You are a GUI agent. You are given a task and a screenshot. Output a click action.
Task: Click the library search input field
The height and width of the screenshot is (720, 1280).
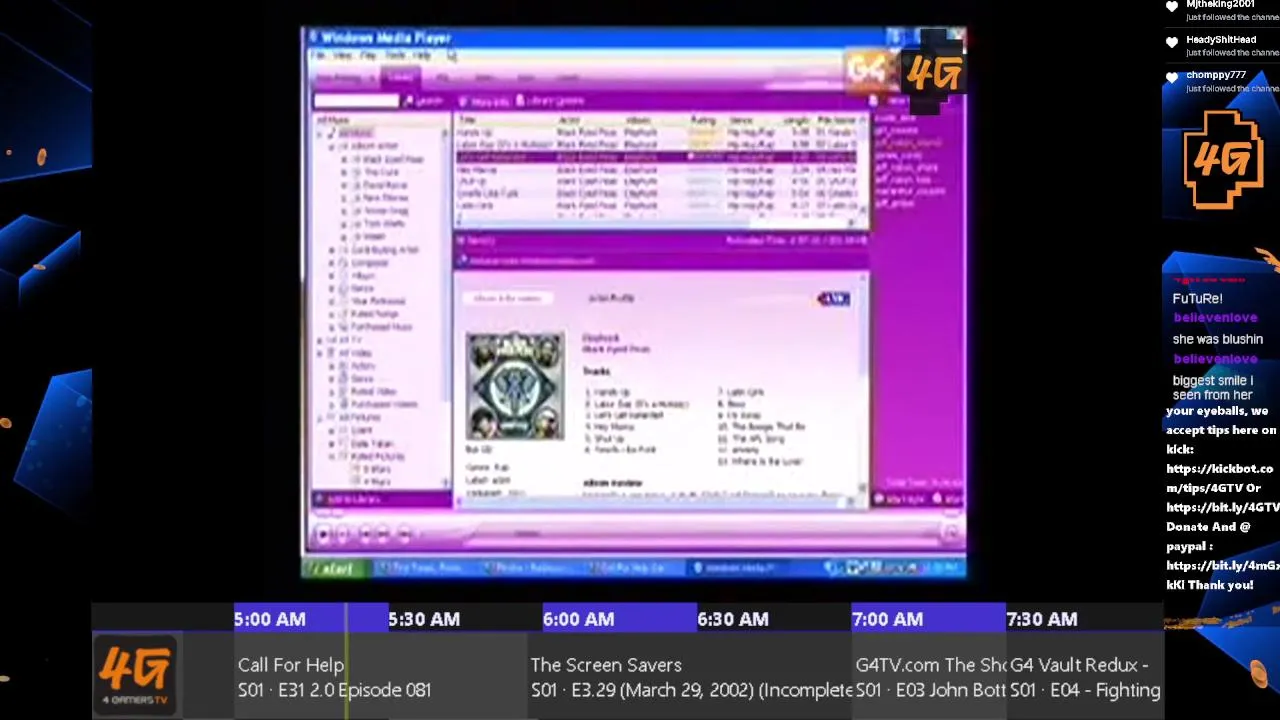(x=356, y=100)
